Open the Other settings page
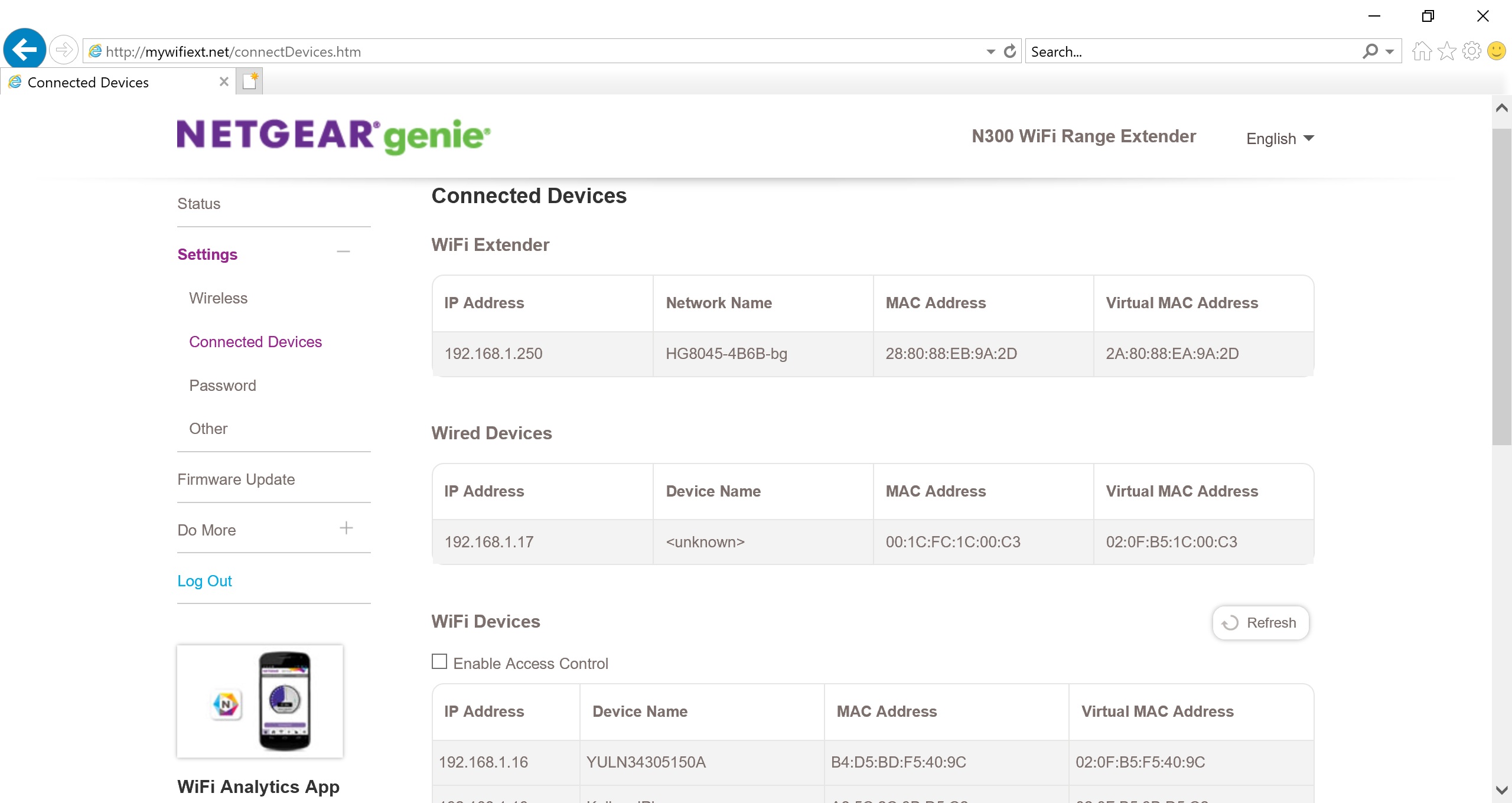The height and width of the screenshot is (803, 1512). [208, 429]
